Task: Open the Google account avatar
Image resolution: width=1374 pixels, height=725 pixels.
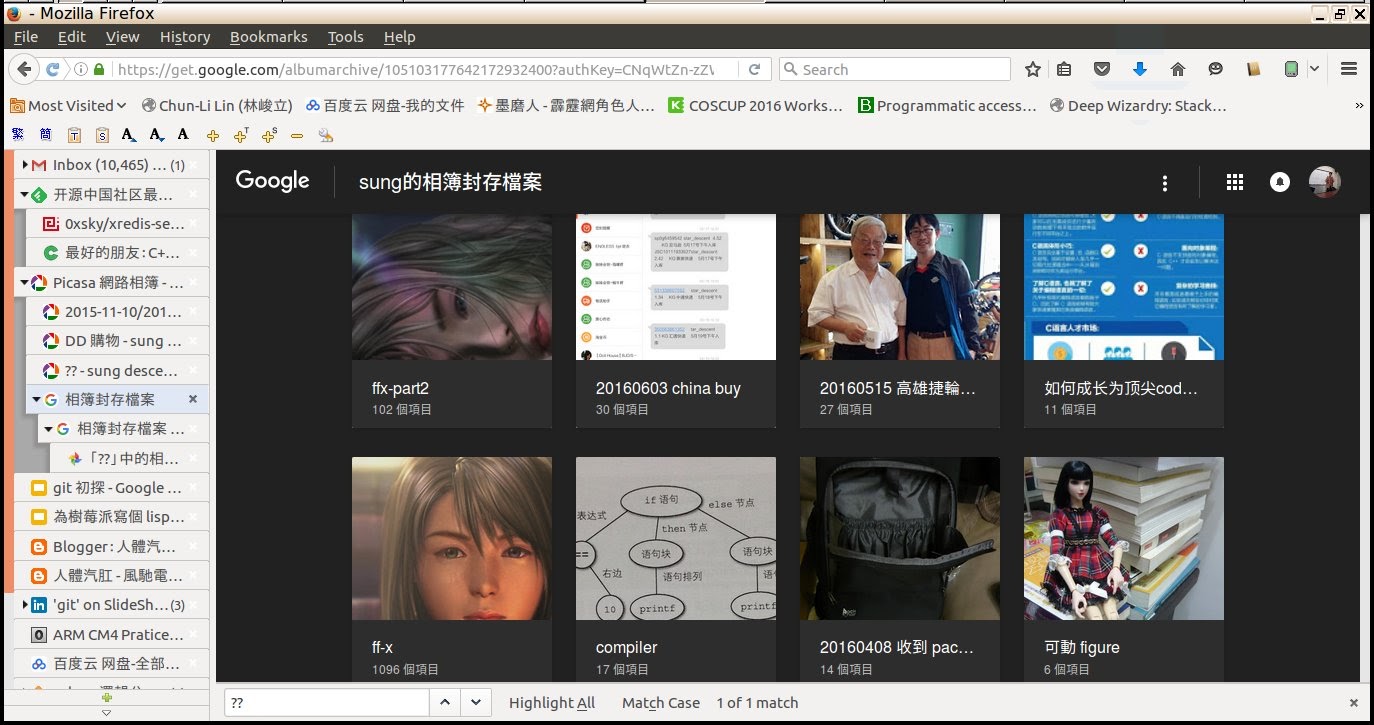Action: pyautogui.click(x=1325, y=181)
